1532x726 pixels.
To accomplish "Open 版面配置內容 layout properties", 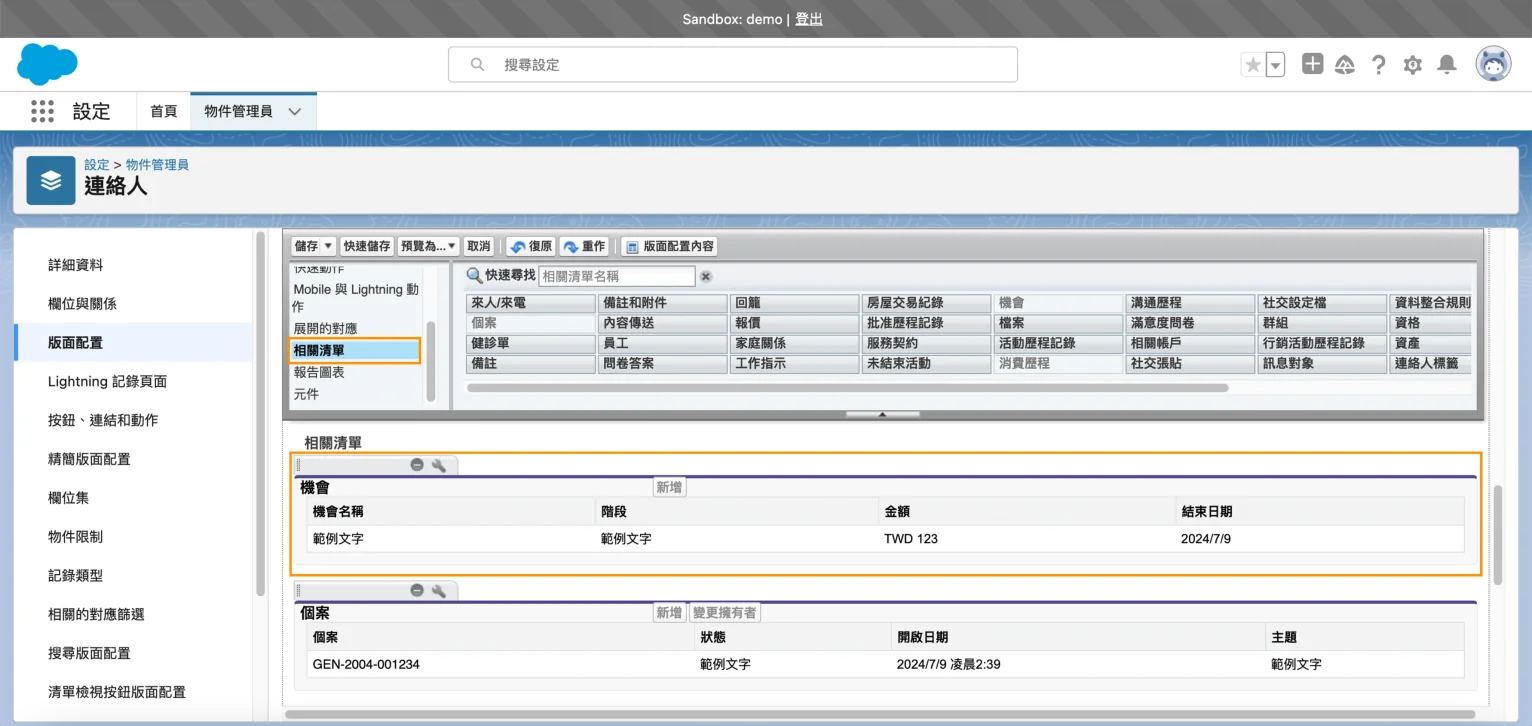I will (669, 246).
